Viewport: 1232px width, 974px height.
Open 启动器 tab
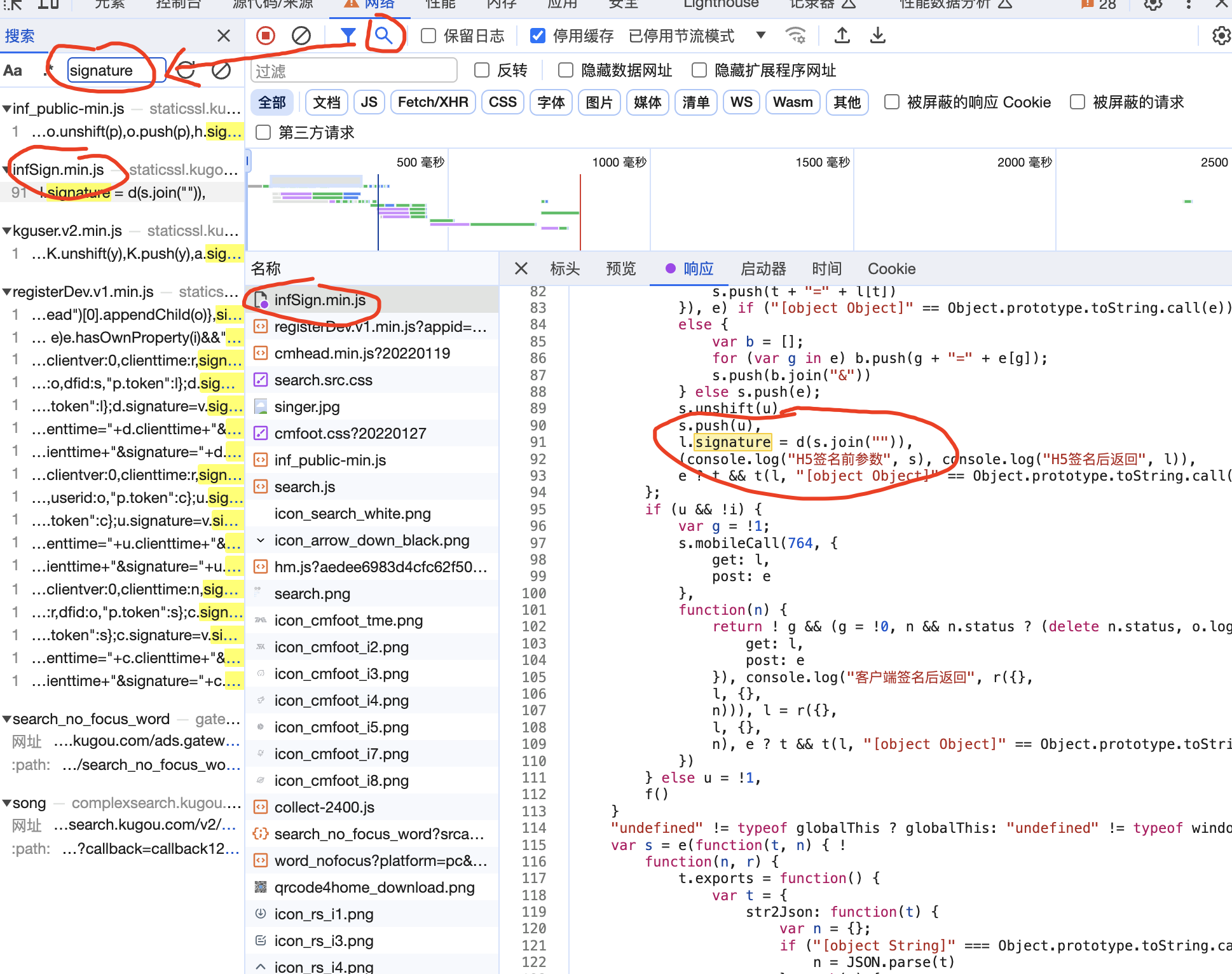pyautogui.click(x=763, y=269)
